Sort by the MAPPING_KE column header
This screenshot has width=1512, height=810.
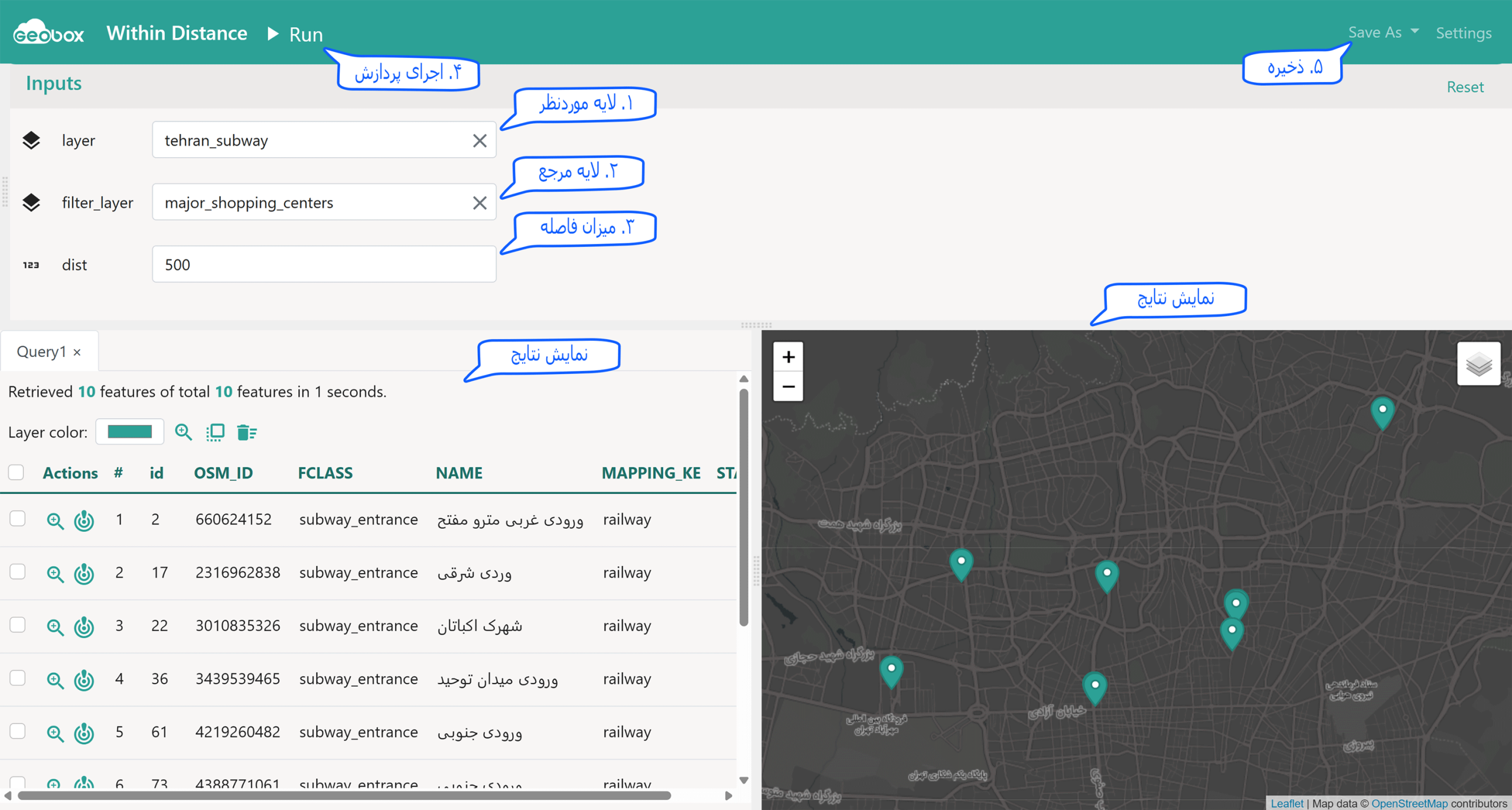[x=651, y=473]
